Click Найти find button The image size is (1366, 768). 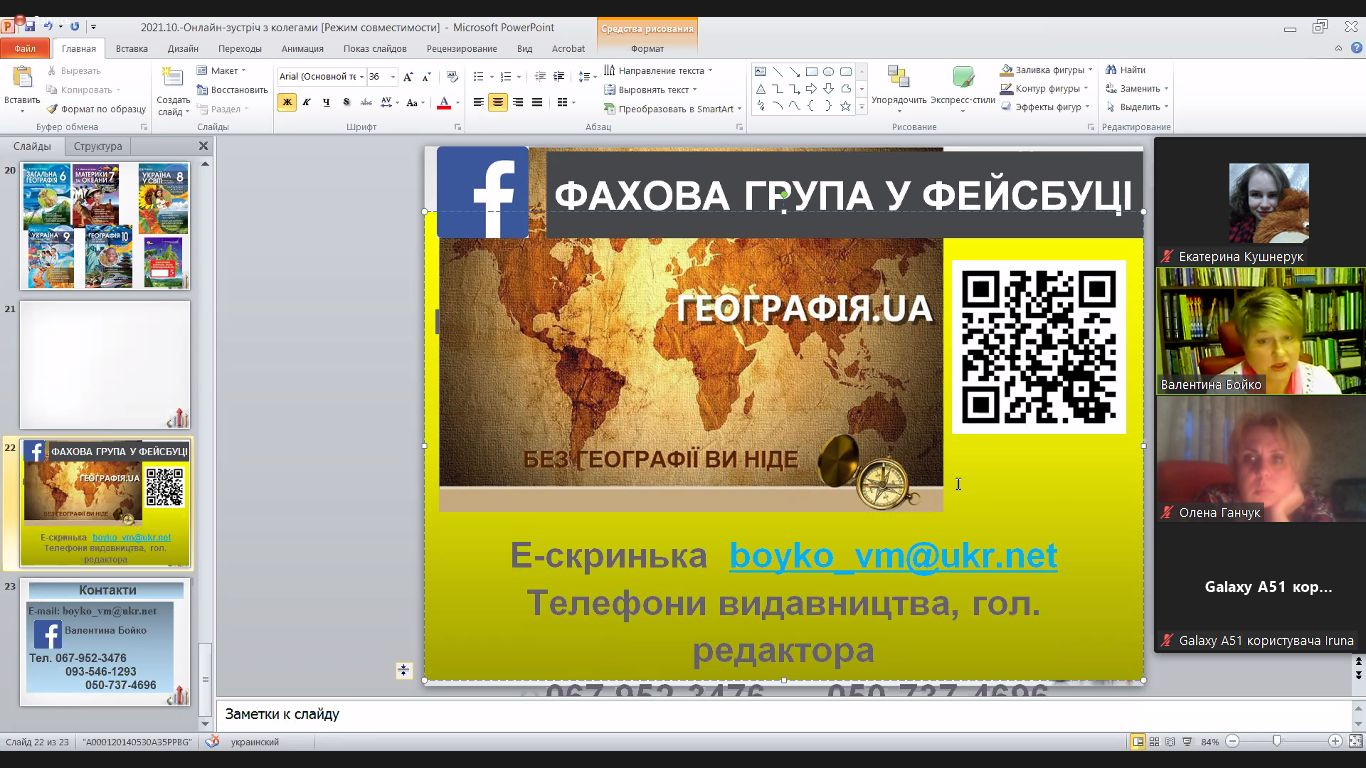(x=1126, y=70)
